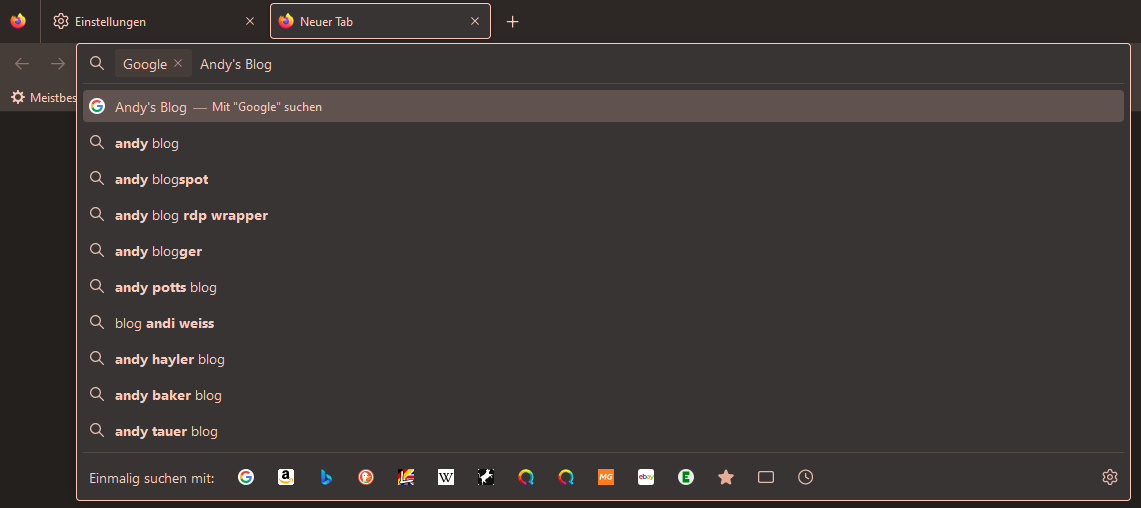Switch to the Einstellungen tab
Viewport: 1141px width, 508px height.
pos(150,21)
